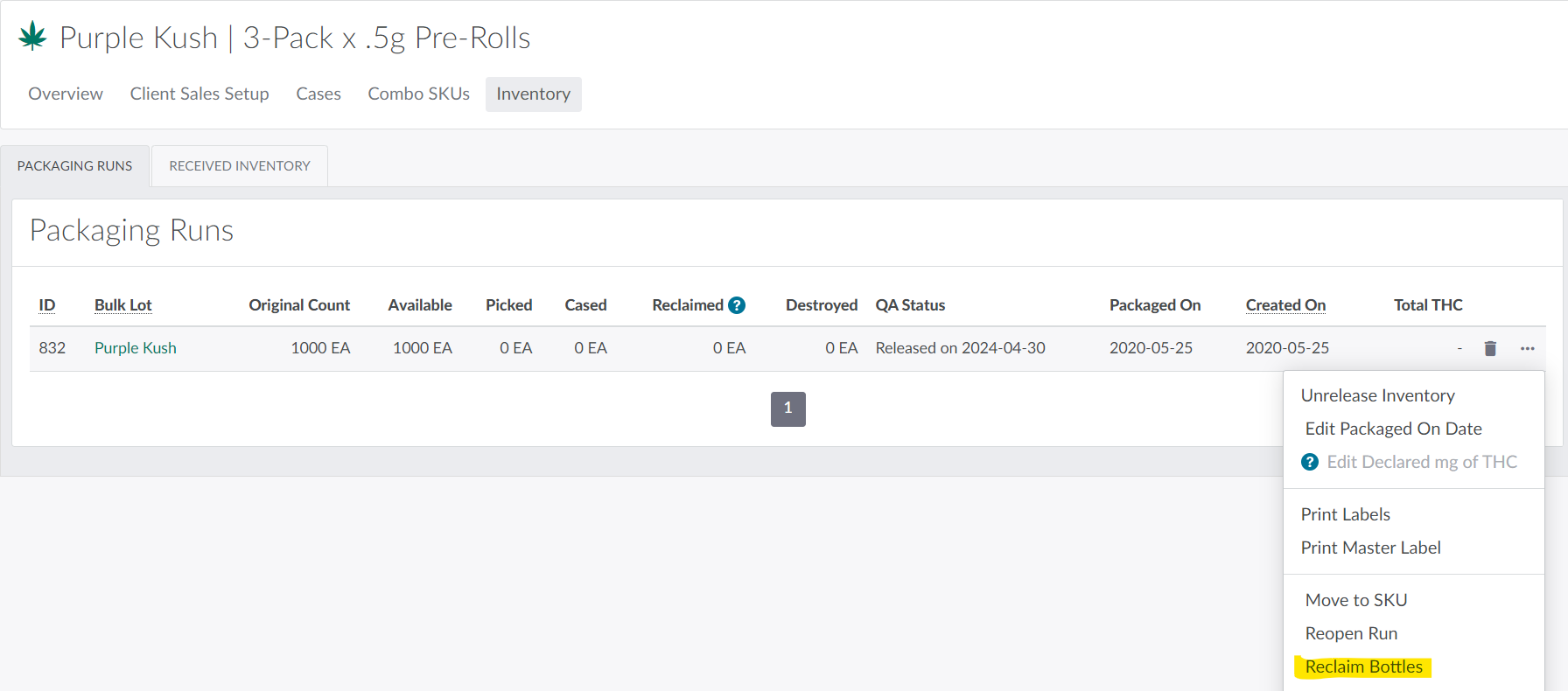Viewport: 1568px width, 691px height.
Task: Switch to Received Inventory subtab
Action: pyautogui.click(x=240, y=166)
